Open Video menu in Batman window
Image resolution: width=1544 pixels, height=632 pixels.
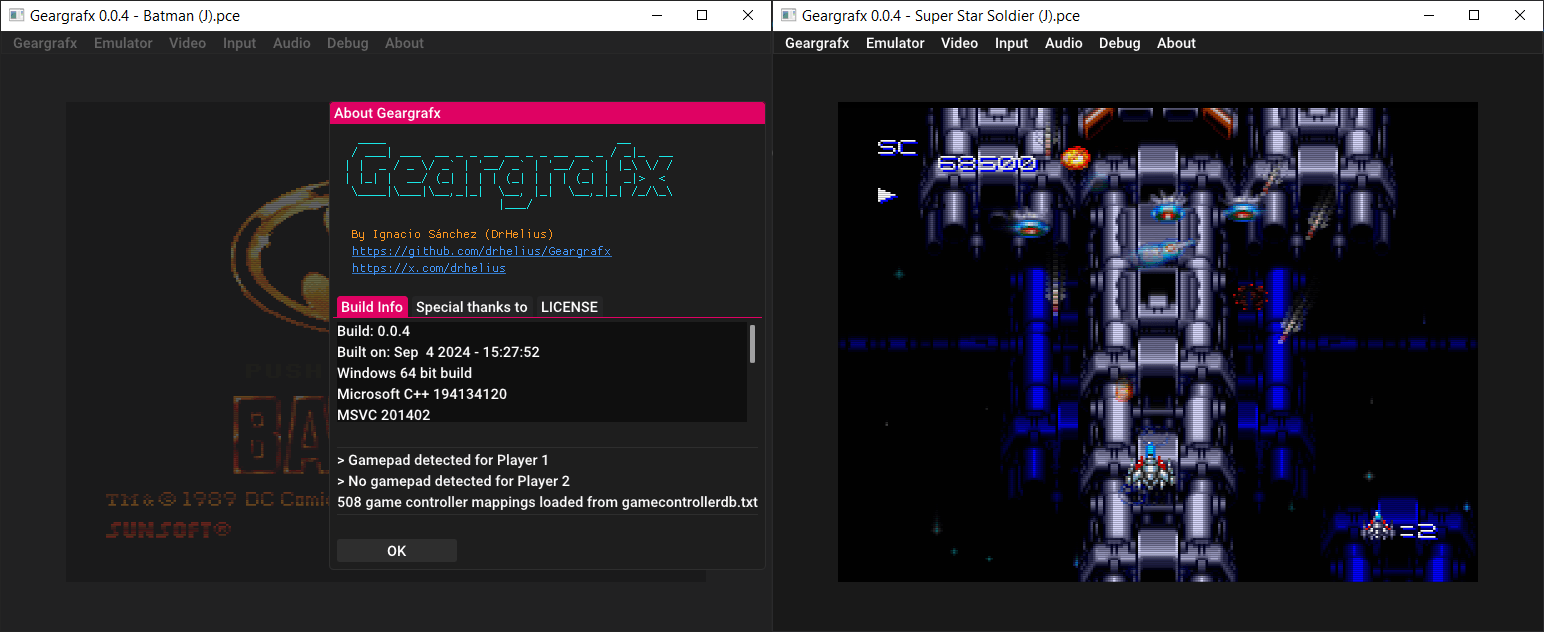click(188, 43)
